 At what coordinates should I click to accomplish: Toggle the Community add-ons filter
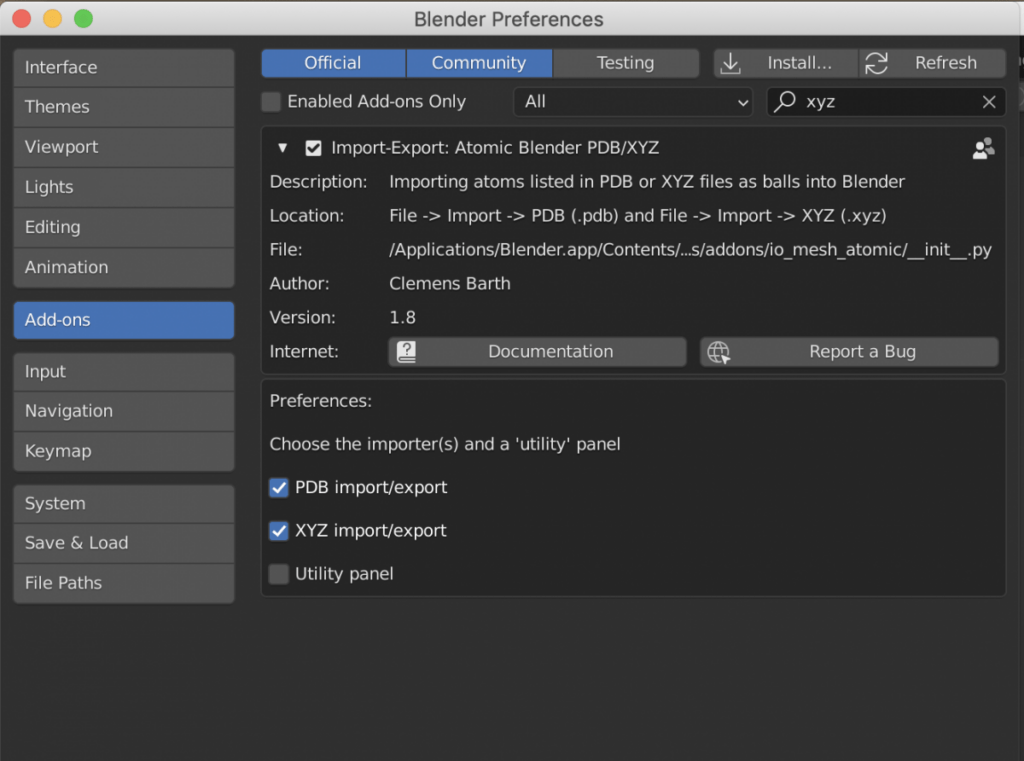[x=479, y=63]
